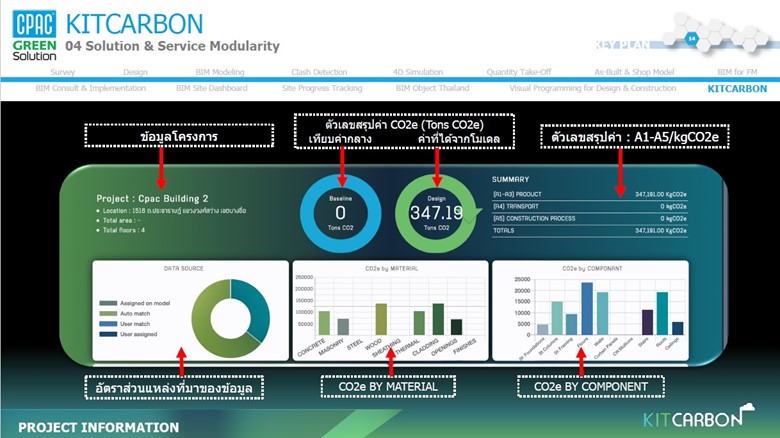
Task: Click the St Foundations bar in component chart
Action: point(543,329)
